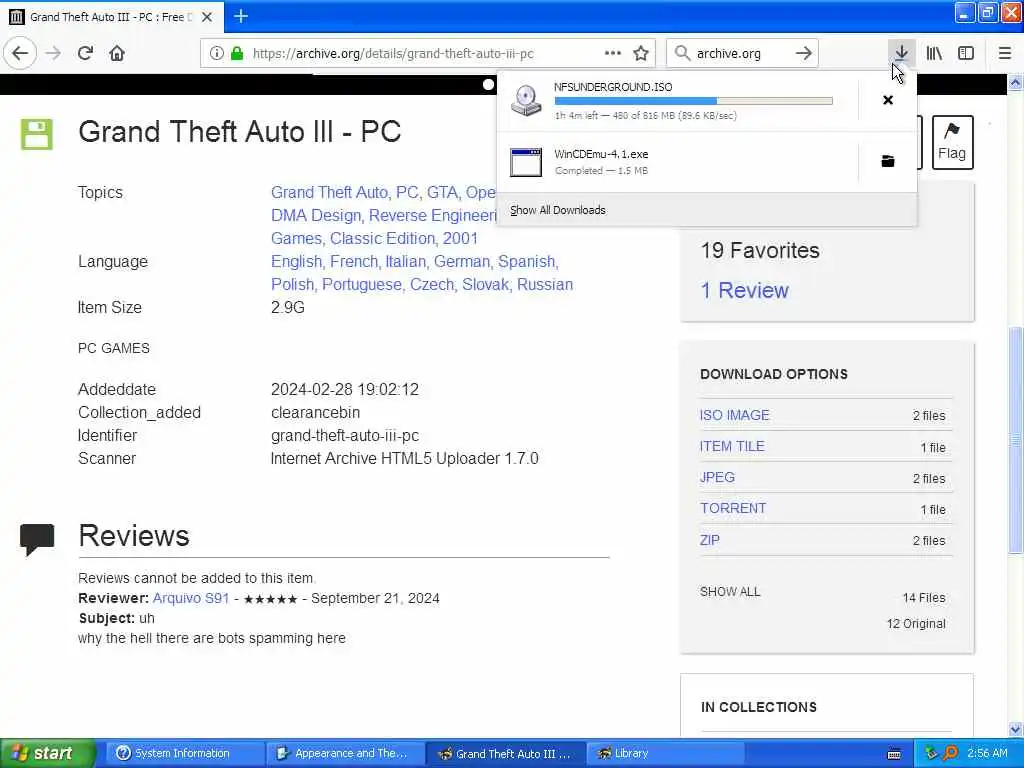Select the WinCDEmu-4.1.exe download entry
This screenshot has width=1024, height=768.
pyautogui.click(x=677, y=162)
